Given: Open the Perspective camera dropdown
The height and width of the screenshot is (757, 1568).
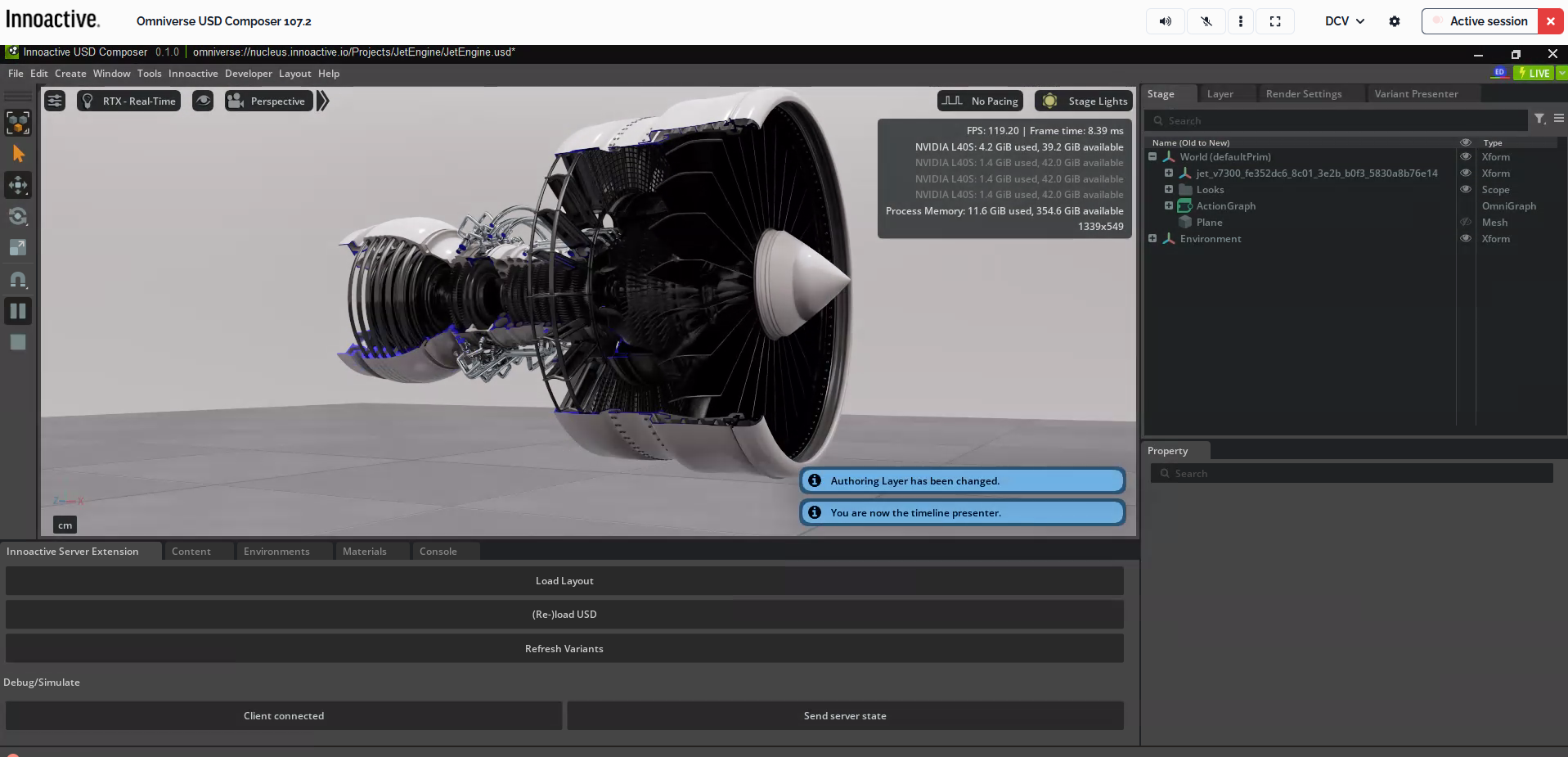Looking at the screenshot, I should (268, 101).
